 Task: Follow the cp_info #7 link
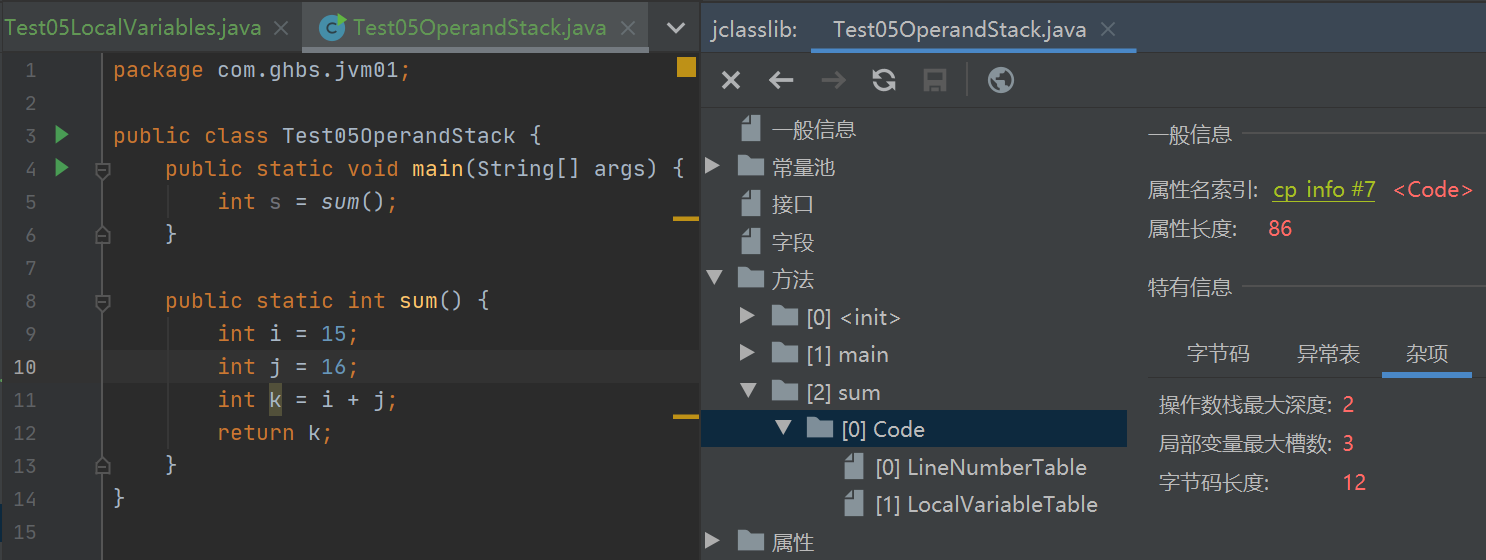click(x=1324, y=189)
